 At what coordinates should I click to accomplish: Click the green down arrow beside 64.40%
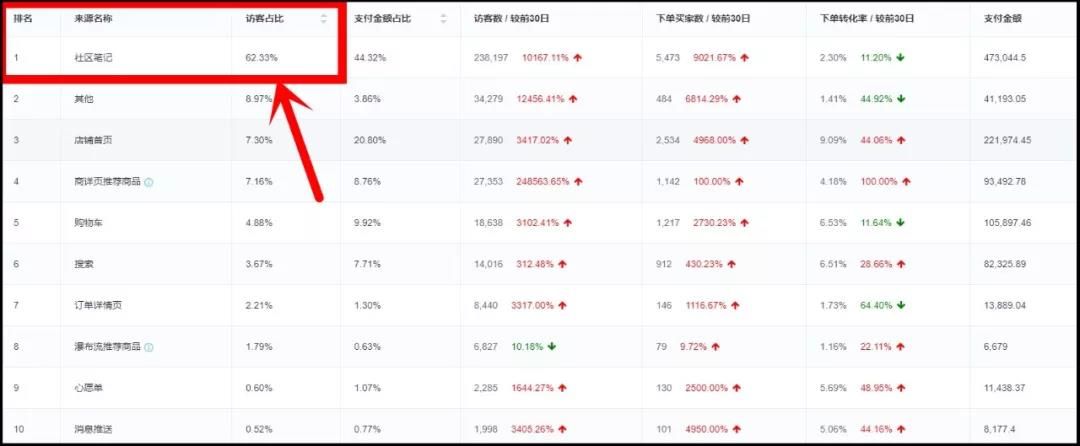tap(900, 306)
